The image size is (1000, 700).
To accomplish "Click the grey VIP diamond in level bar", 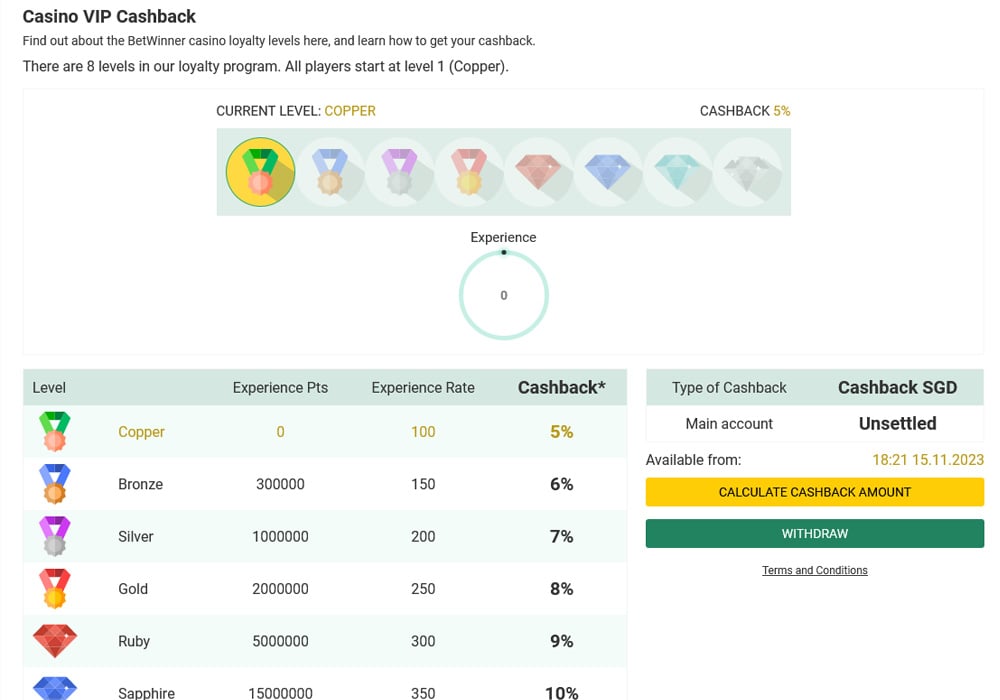I will coord(747,172).
